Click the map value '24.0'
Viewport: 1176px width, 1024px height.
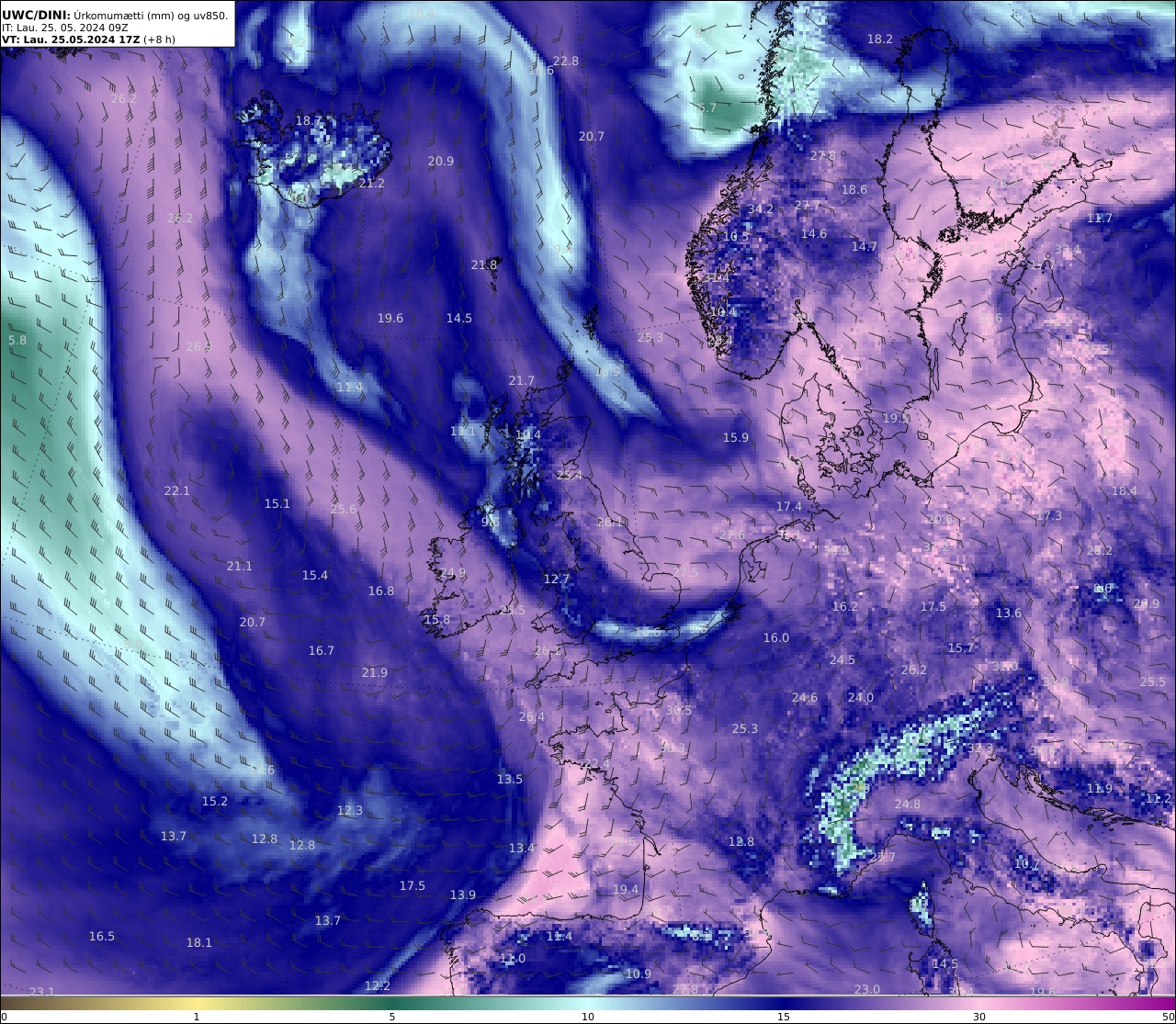coord(861,697)
